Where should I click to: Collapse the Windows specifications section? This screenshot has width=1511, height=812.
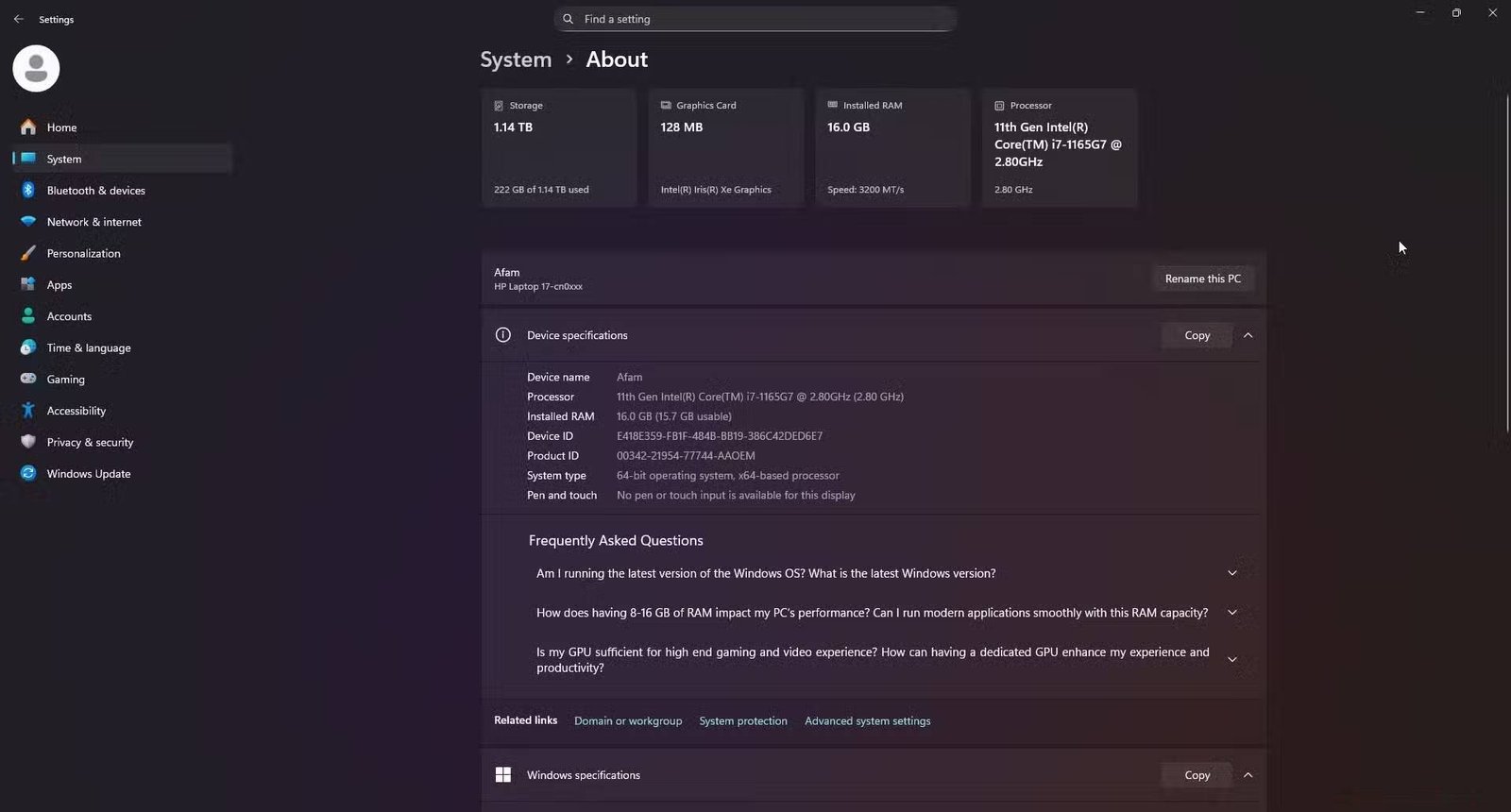coord(1248,775)
